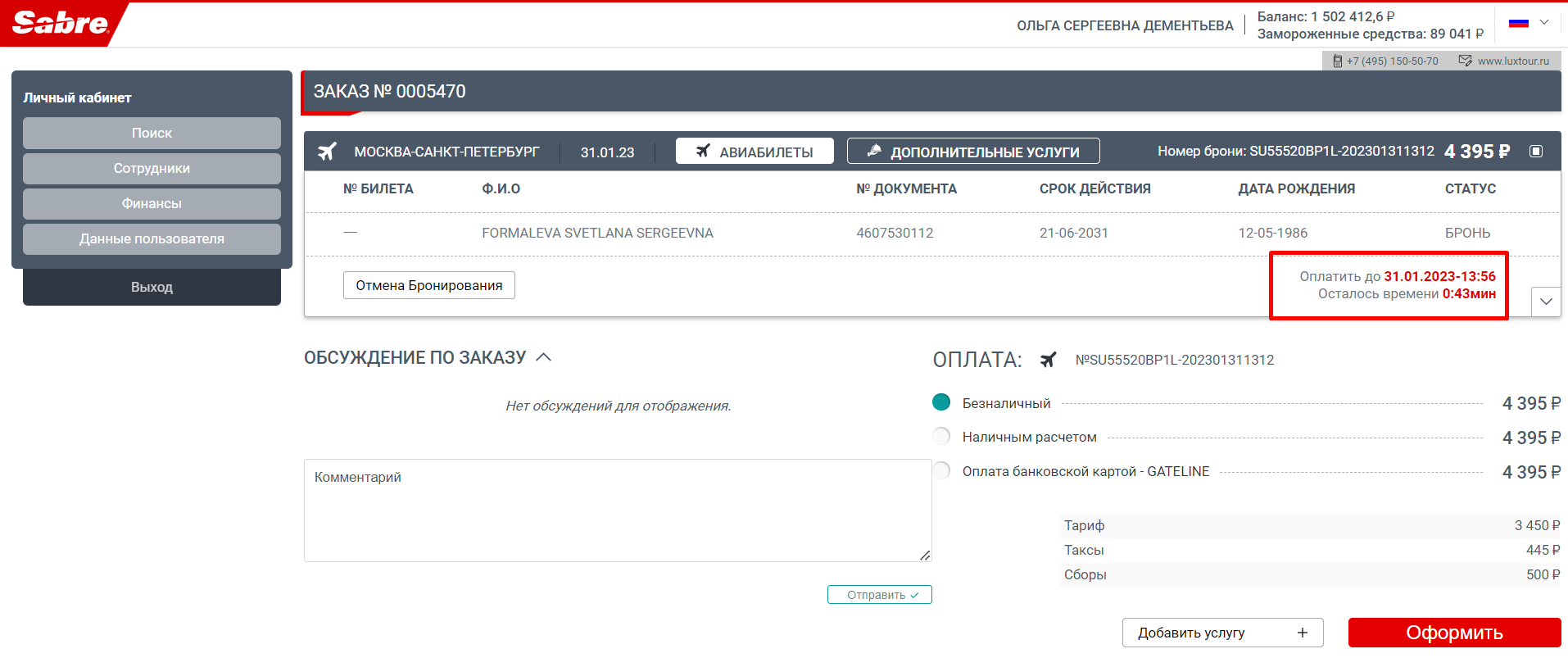Open the language dropdown arrow
The width and height of the screenshot is (1568, 667).
tap(1543, 23)
